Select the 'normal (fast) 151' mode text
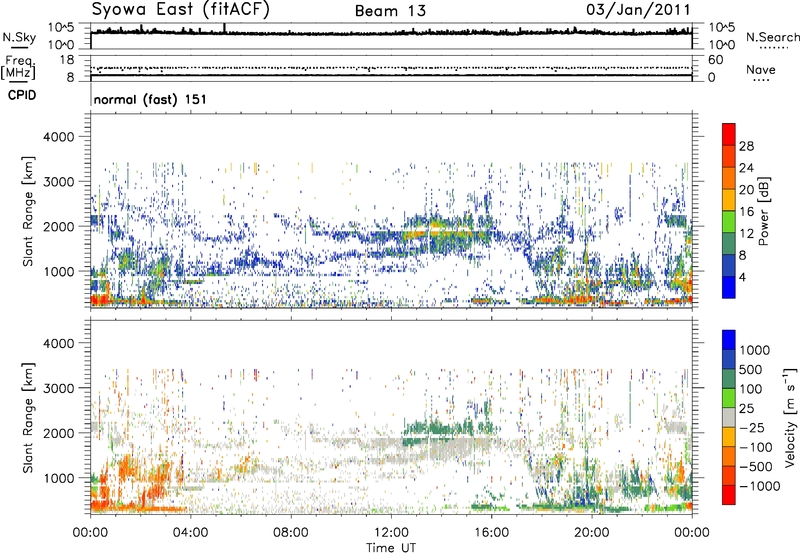 (x=150, y=99)
